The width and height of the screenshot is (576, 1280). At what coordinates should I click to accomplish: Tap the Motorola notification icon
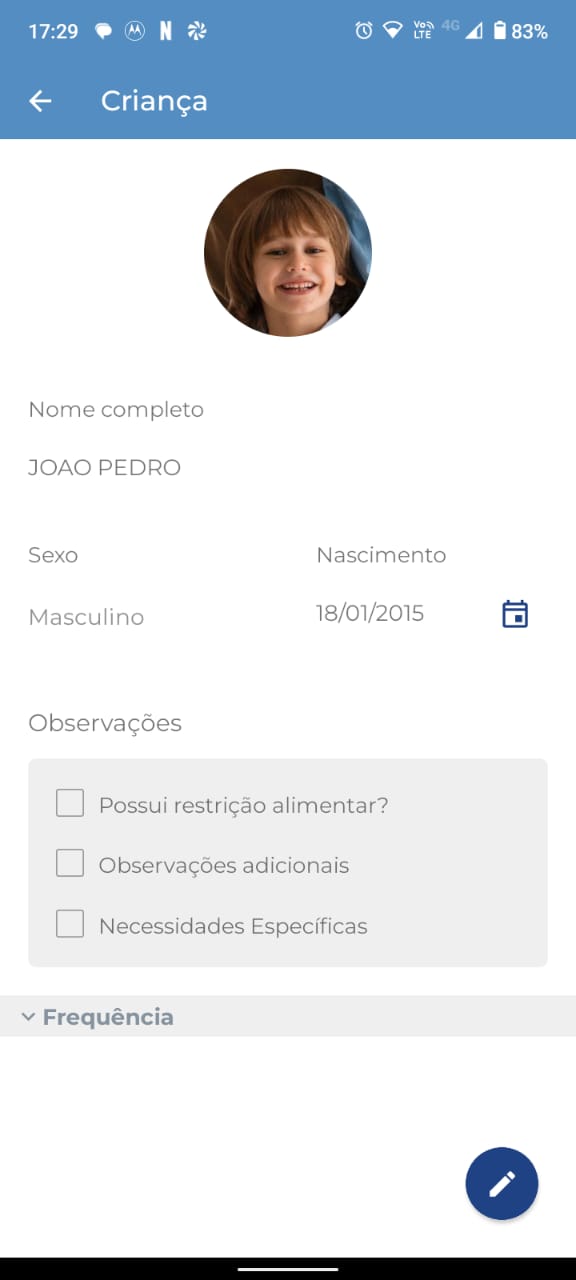[x=134, y=31]
